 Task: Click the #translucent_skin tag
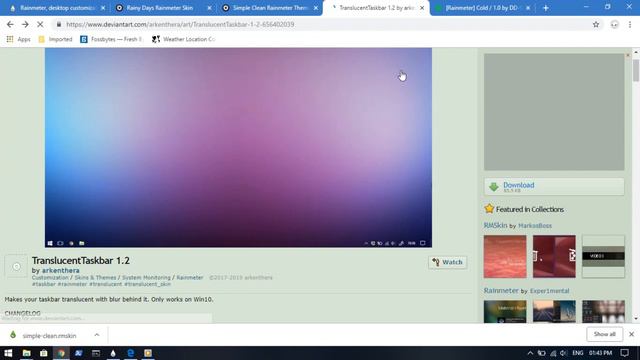click(x=147, y=284)
